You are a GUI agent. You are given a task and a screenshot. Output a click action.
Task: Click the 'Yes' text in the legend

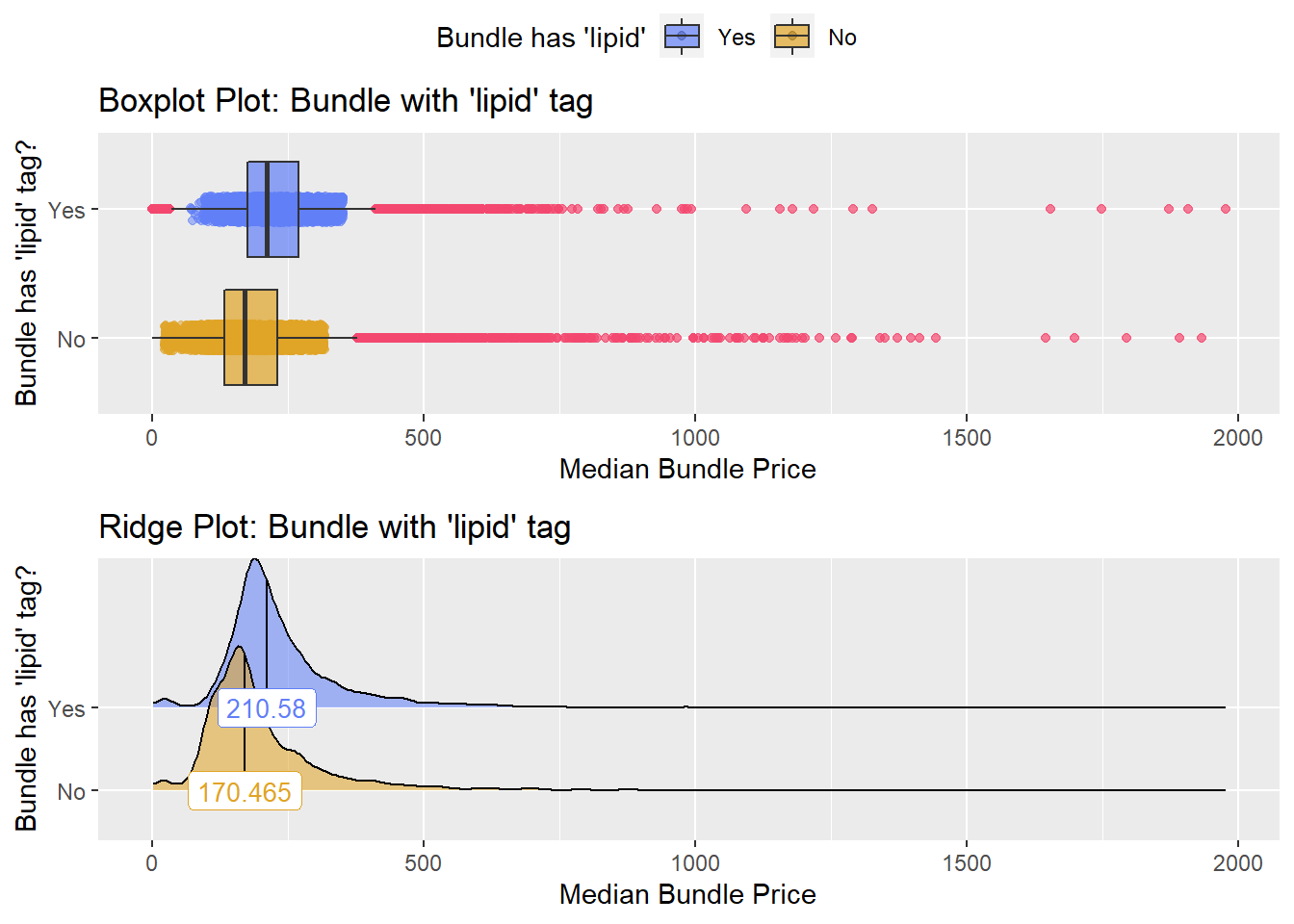[737, 38]
